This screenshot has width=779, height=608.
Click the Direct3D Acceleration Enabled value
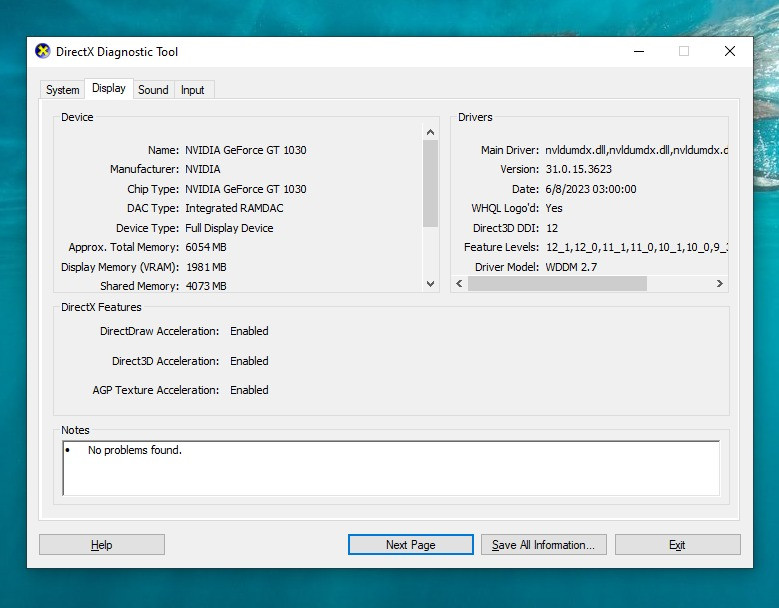tap(249, 361)
